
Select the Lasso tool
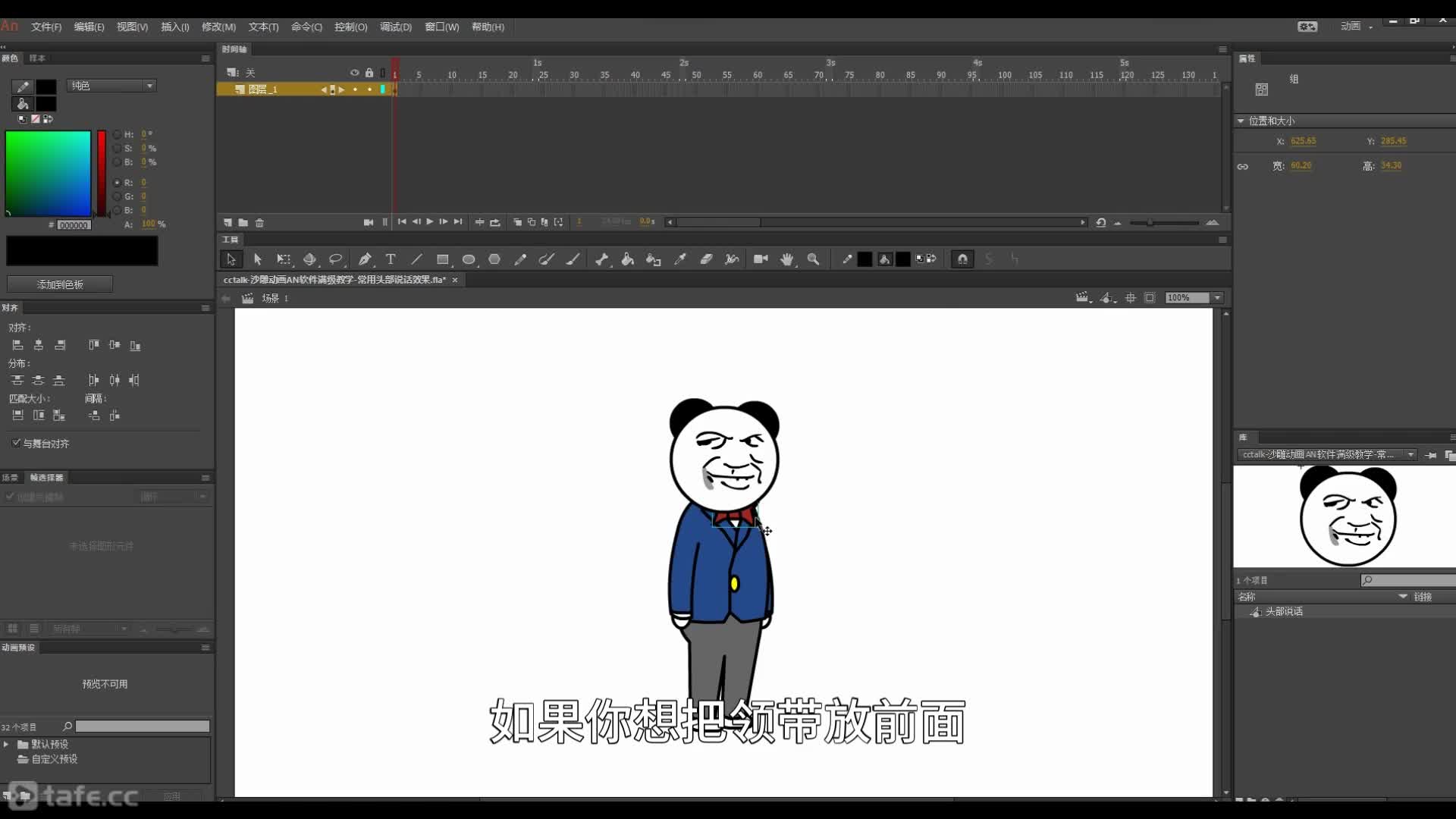coord(336,259)
